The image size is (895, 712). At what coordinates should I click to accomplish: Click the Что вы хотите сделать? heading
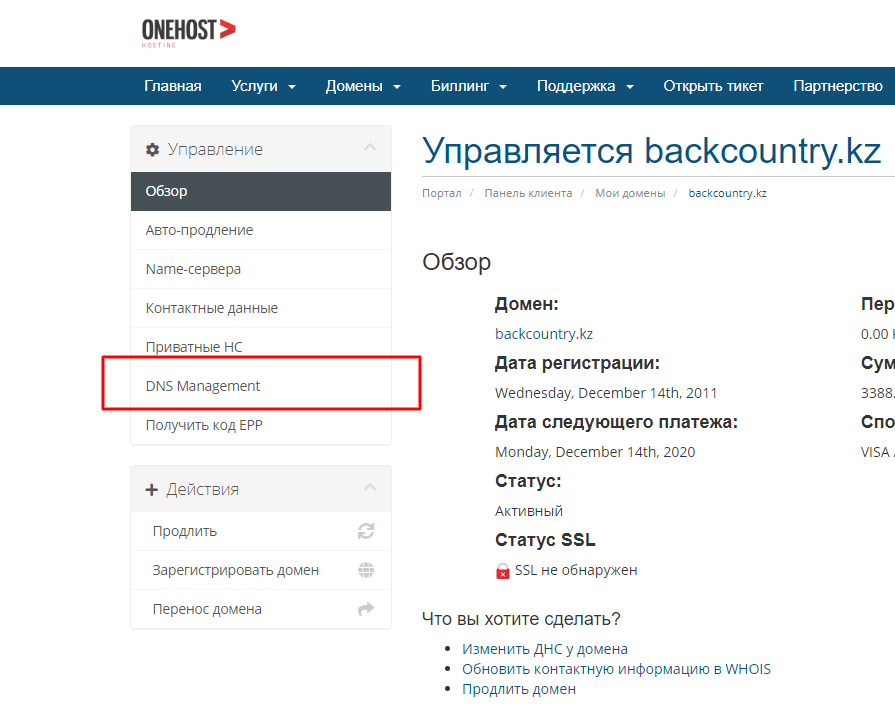[x=521, y=619]
